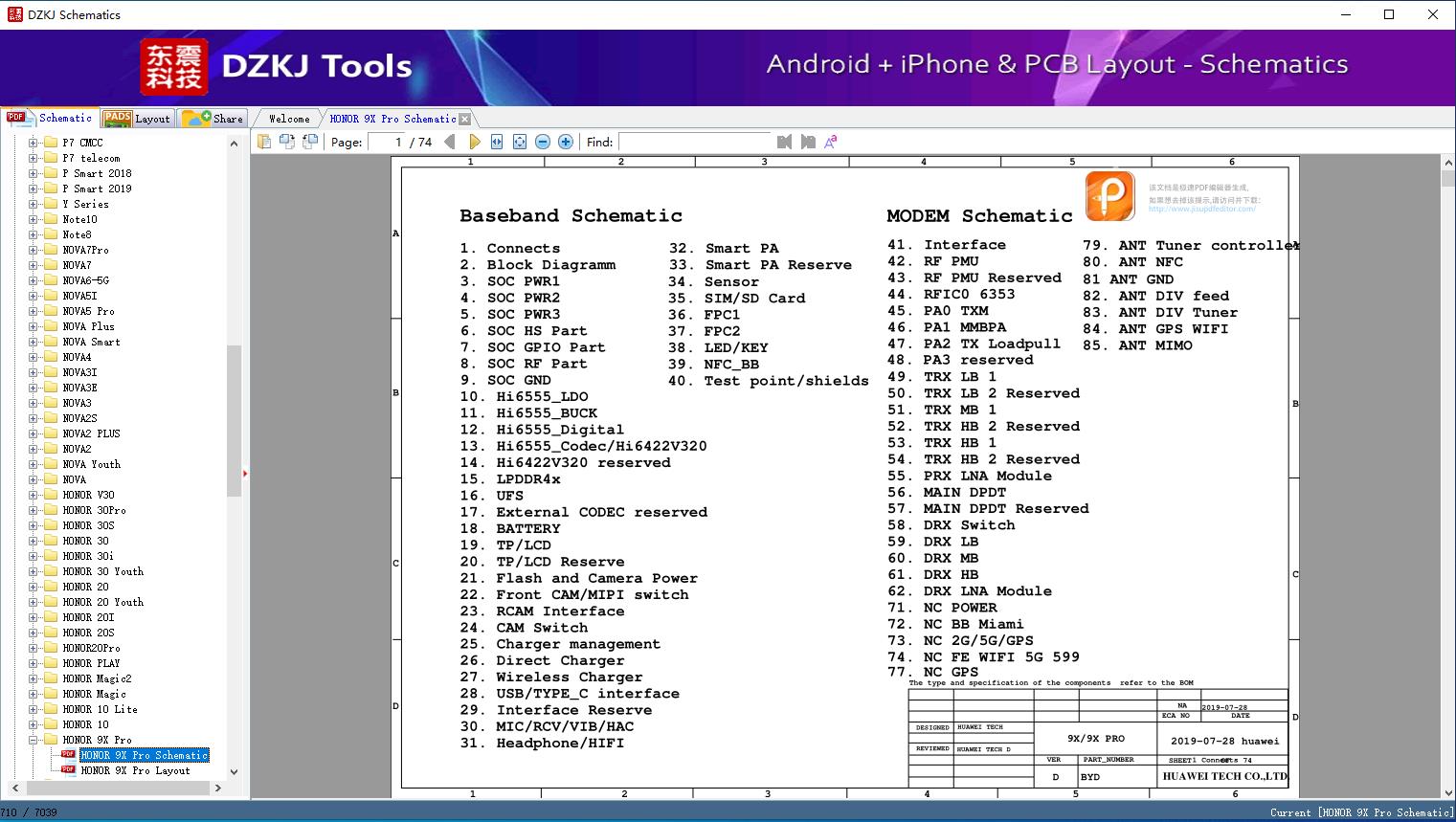Select the HONOR 30Pro folder

94,510
